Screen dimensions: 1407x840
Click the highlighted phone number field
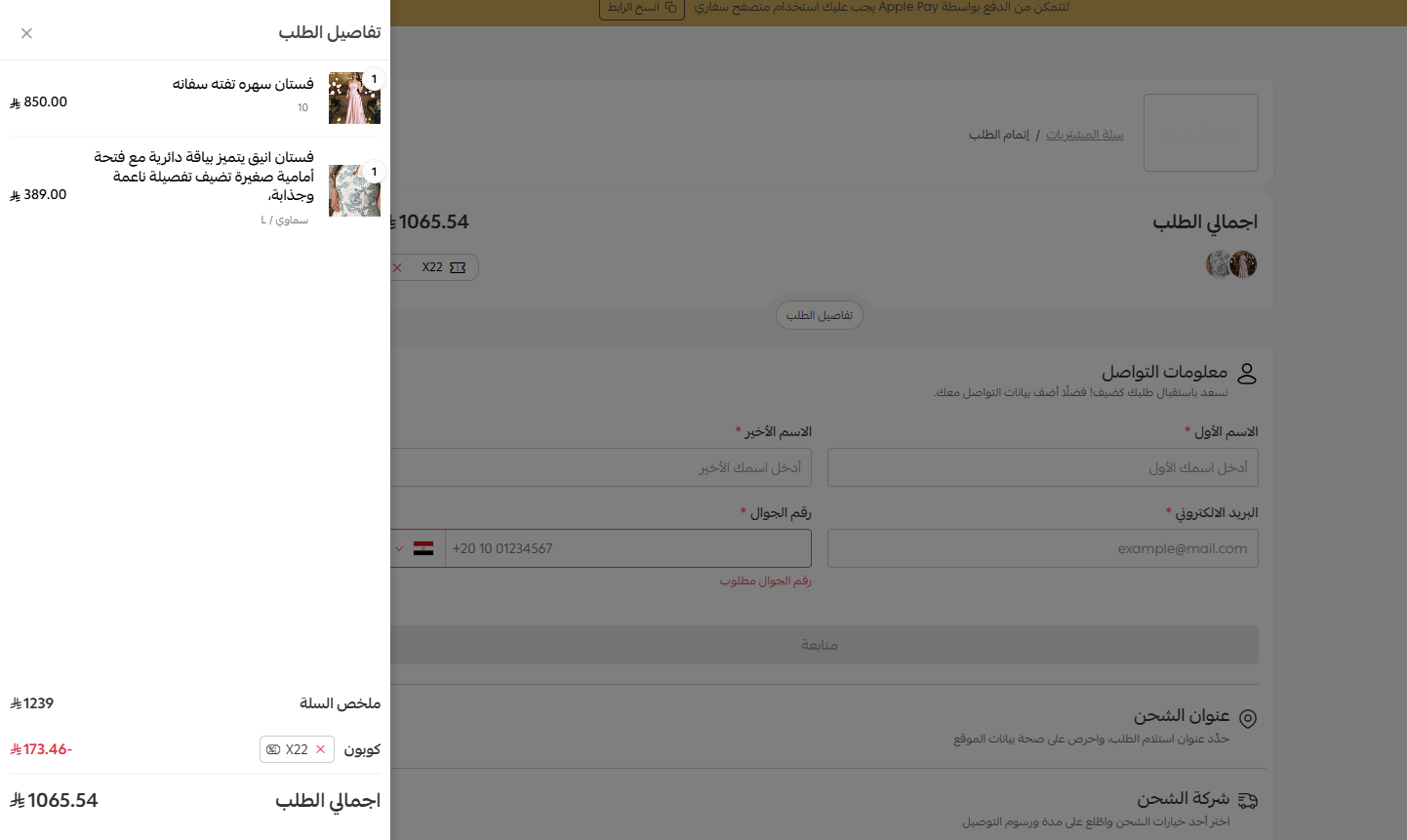624,548
